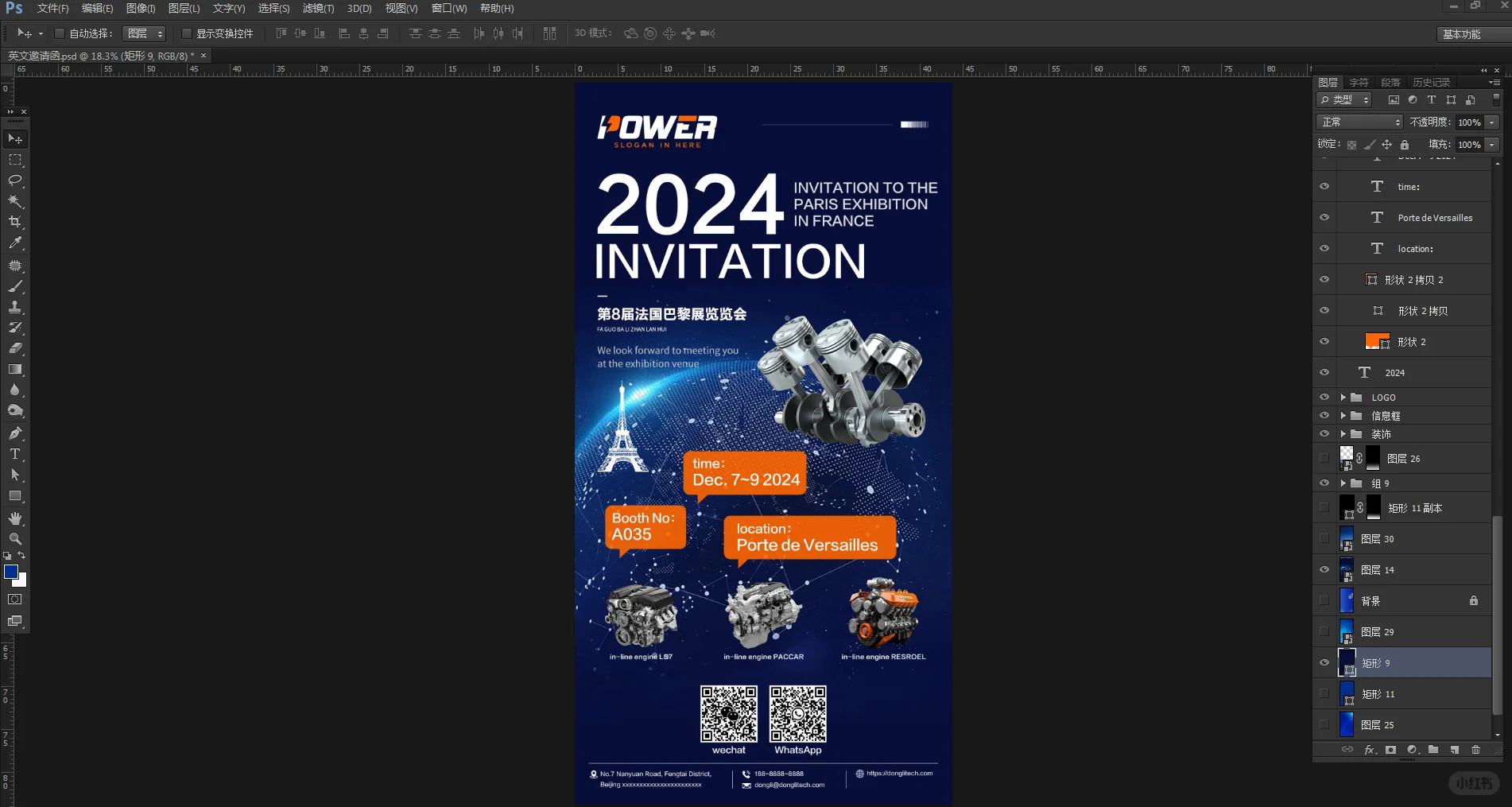Click the link layers icon
Screen dimensions: 1512x807
1347,750
